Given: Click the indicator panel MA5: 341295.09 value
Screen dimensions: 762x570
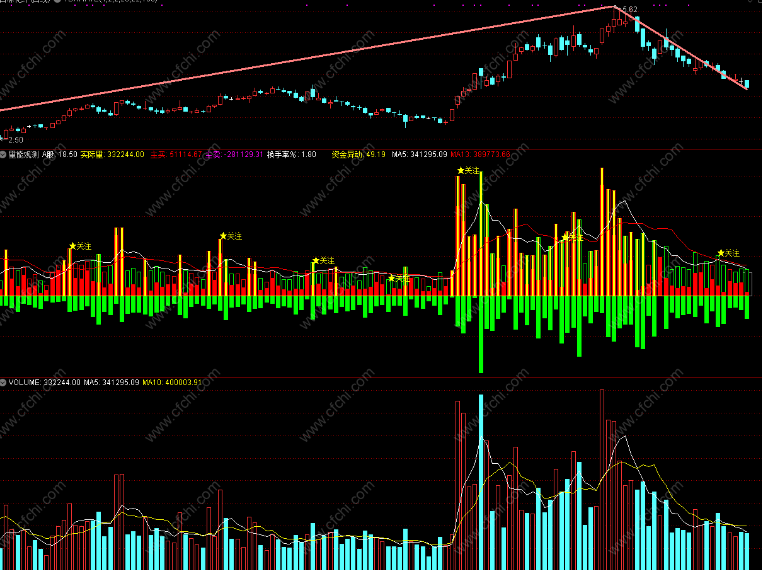Looking at the screenshot, I should point(419,155).
